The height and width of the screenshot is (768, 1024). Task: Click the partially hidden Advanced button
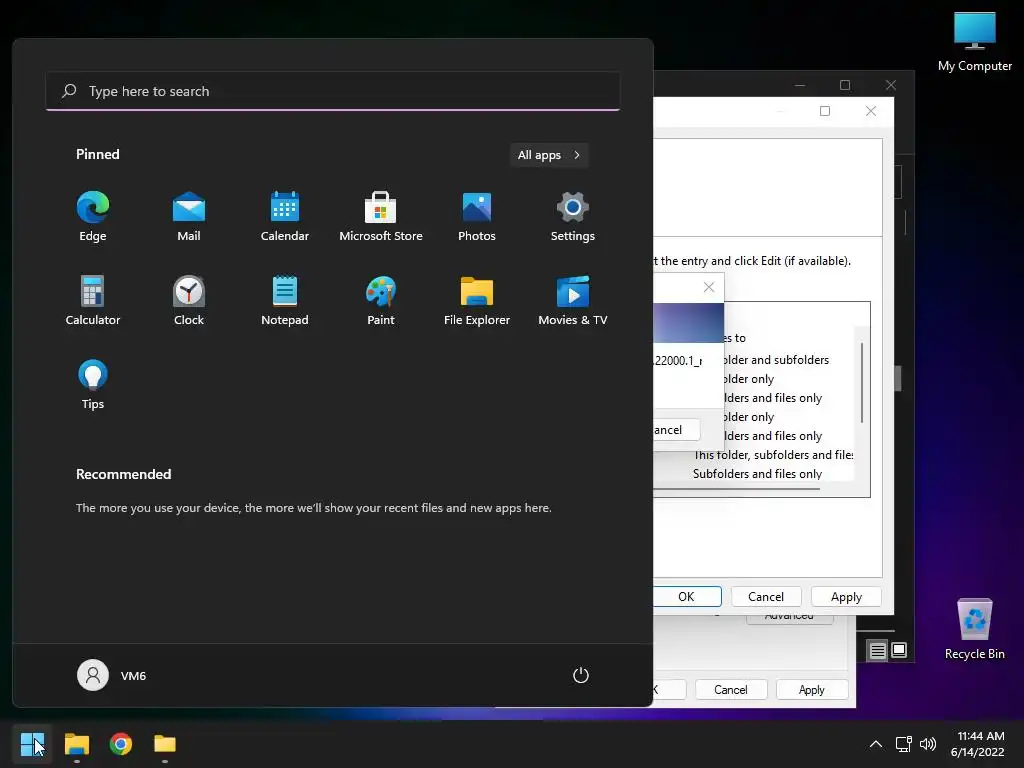[x=789, y=618]
